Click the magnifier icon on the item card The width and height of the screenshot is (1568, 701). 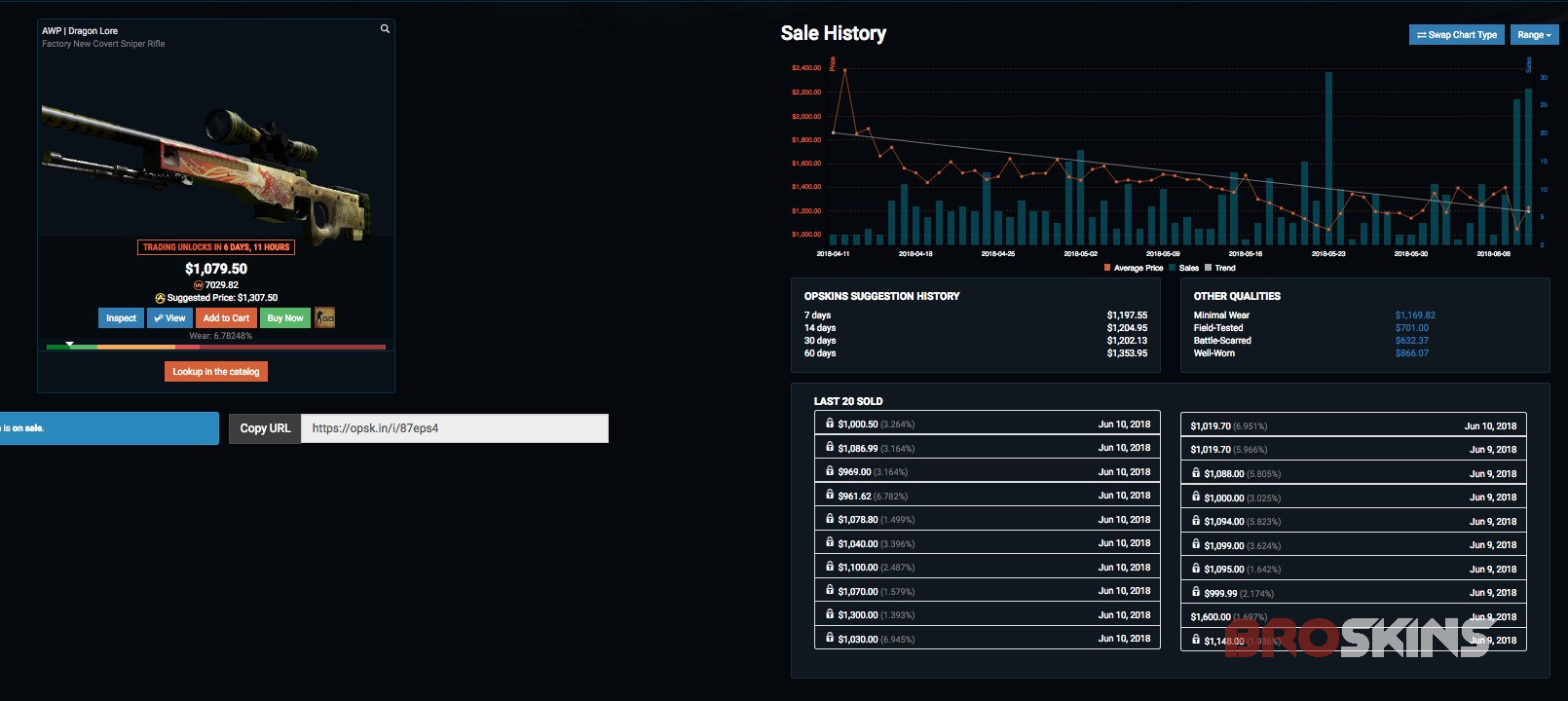click(x=385, y=29)
